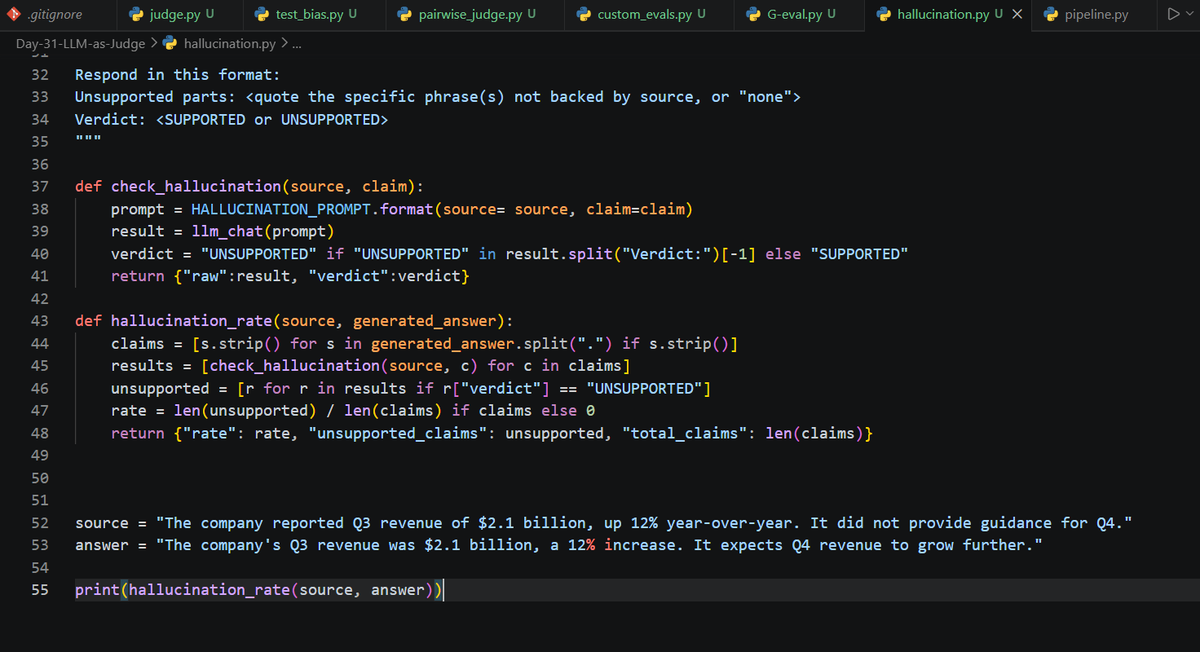Image resolution: width=1200 pixels, height=652 pixels.
Task: Open the run options dropdown arrow
Action: pyautogui.click(x=1189, y=15)
